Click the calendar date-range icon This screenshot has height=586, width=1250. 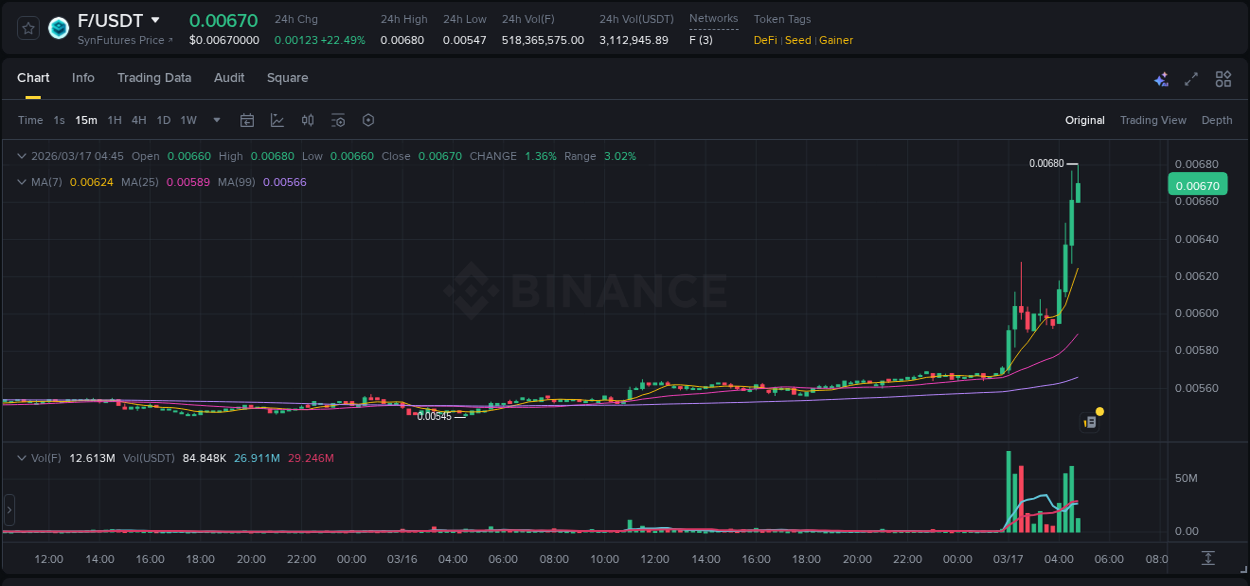pos(247,120)
